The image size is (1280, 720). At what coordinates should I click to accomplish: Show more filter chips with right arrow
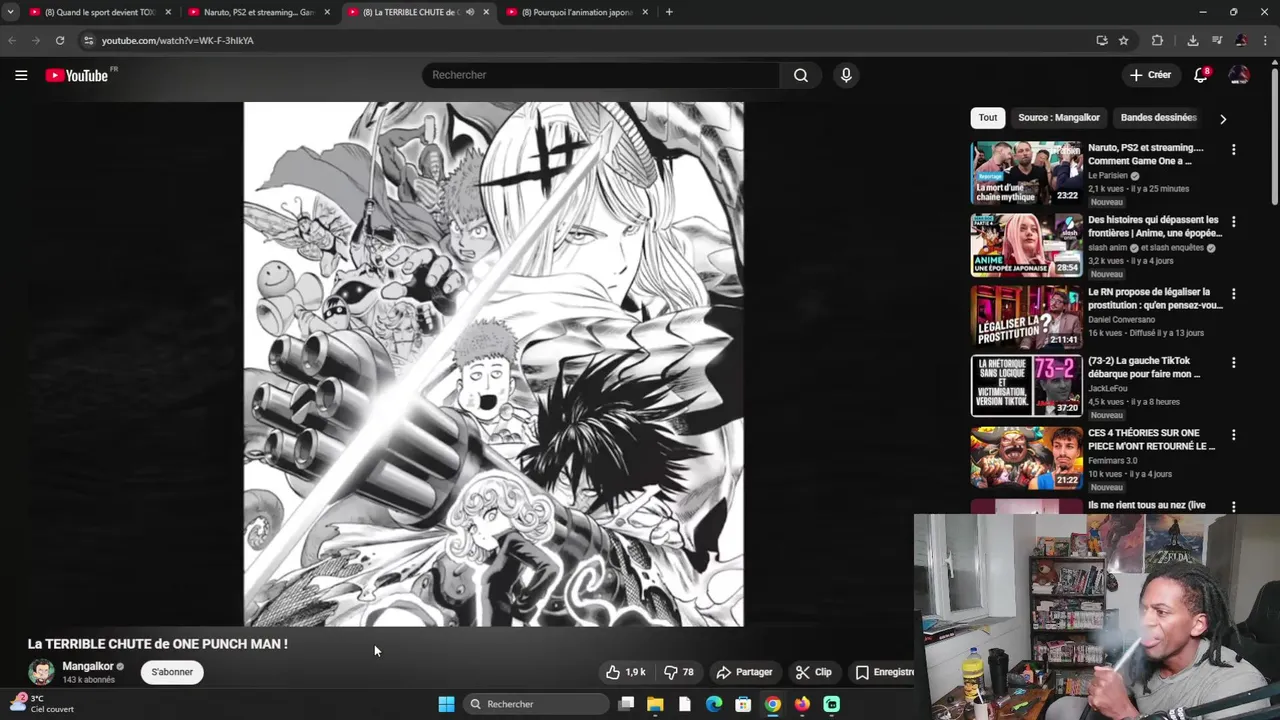pyautogui.click(x=1222, y=119)
